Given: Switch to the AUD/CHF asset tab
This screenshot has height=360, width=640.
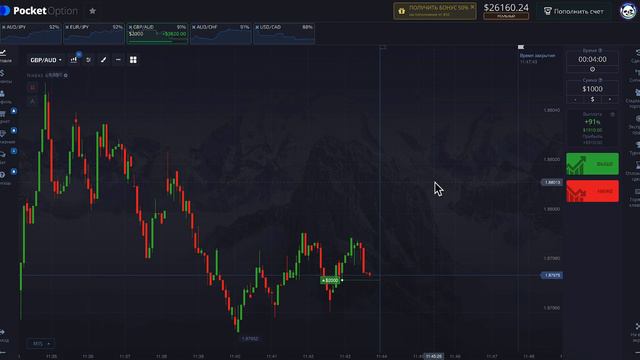Looking at the screenshot, I should coord(221,33).
